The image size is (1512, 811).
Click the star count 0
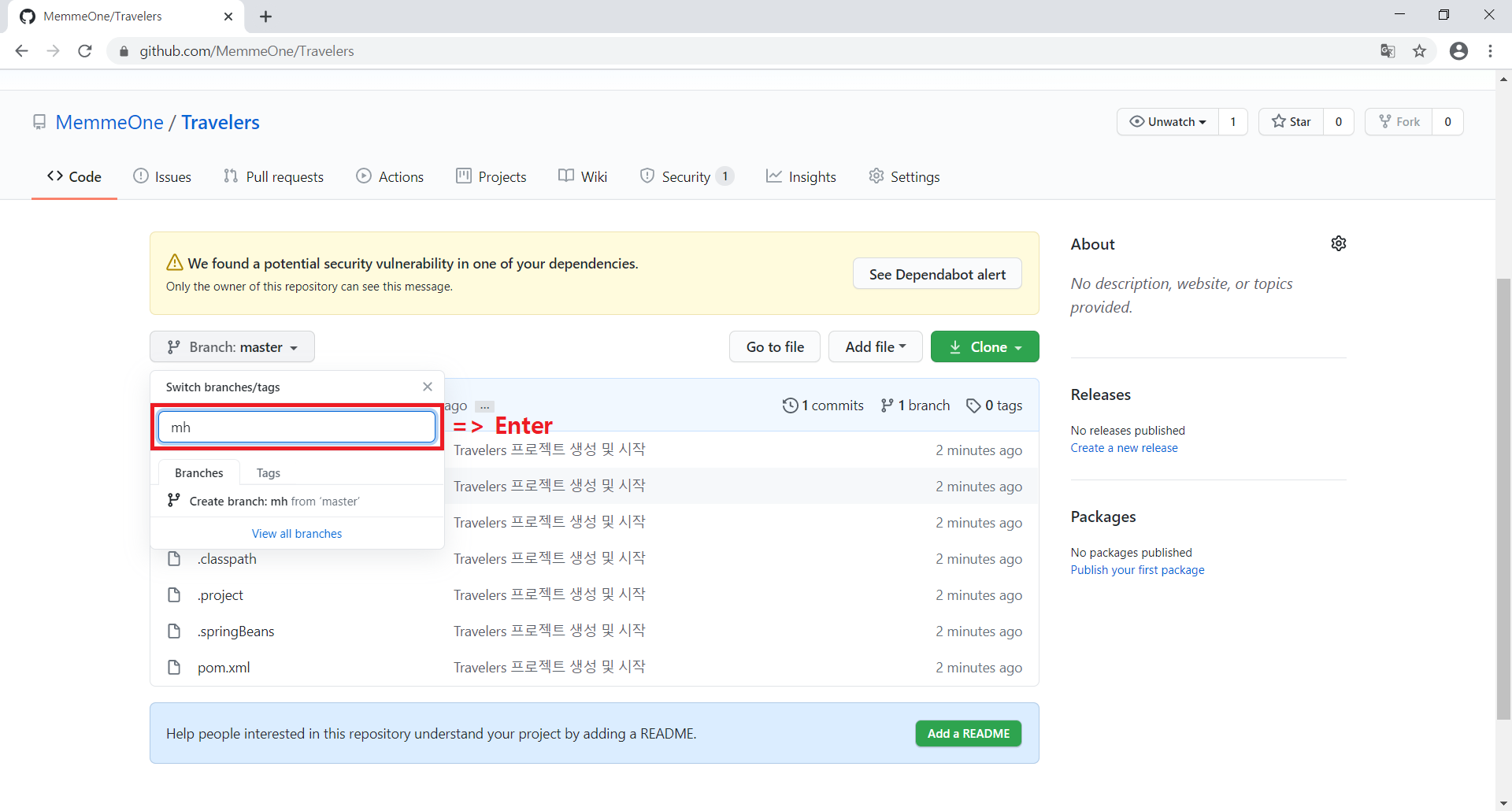[x=1339, y=122]
